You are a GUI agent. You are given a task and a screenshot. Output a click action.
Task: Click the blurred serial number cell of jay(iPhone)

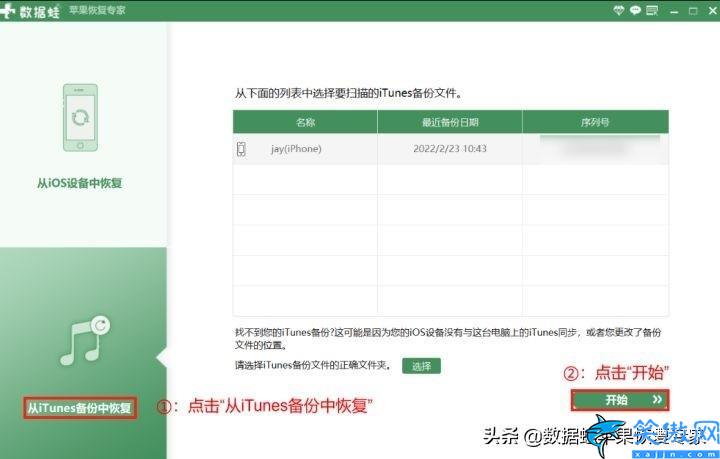595,148
